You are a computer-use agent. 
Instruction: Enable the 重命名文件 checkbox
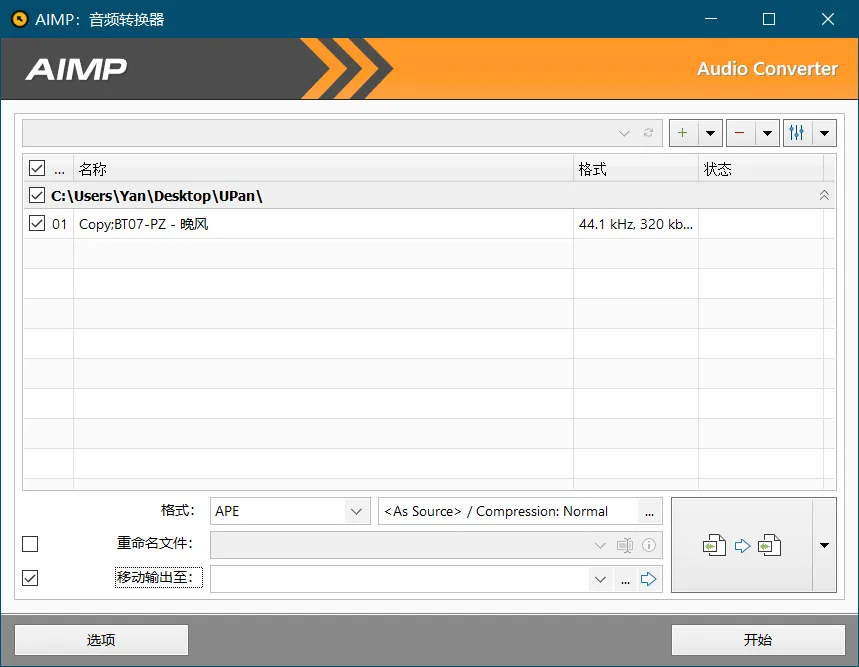click(x=30, y=544)
